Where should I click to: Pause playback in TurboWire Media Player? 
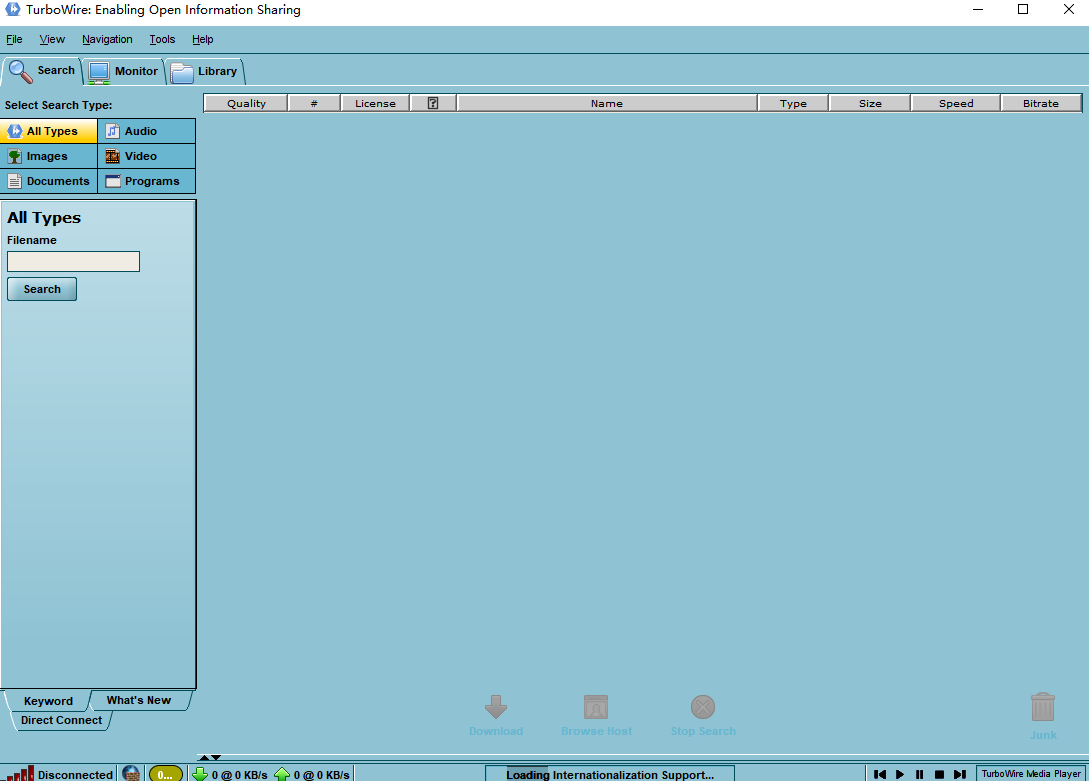click(x=919, y=773)
